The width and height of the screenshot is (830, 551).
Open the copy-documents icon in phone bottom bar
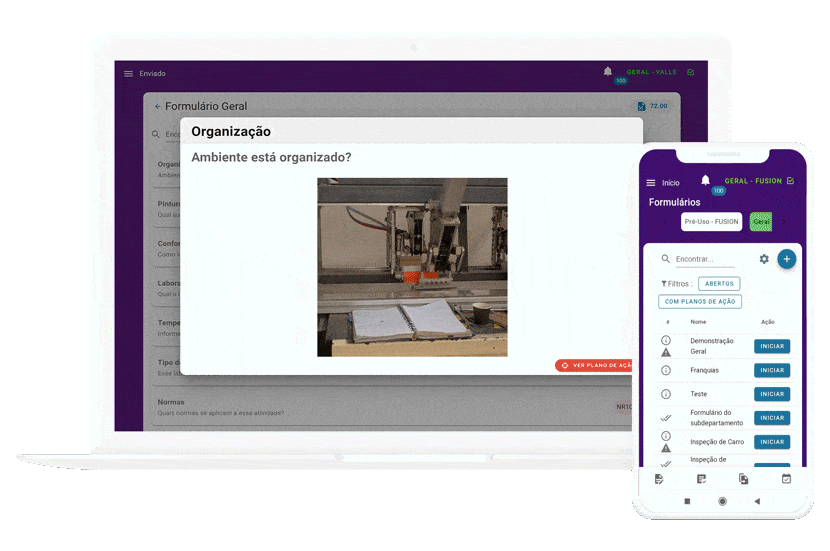[744, 479]
